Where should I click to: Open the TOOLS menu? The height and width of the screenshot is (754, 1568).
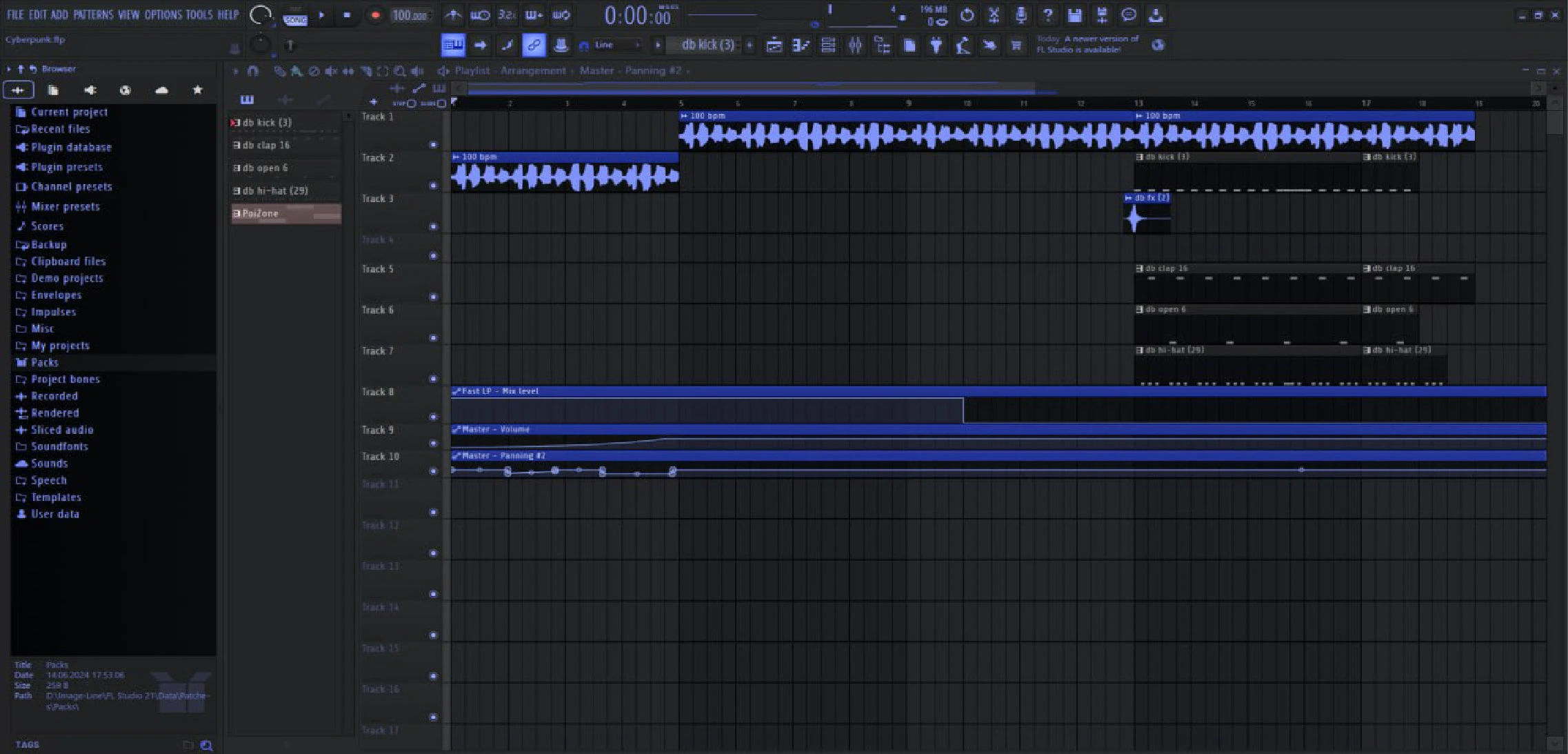point(199,14)
